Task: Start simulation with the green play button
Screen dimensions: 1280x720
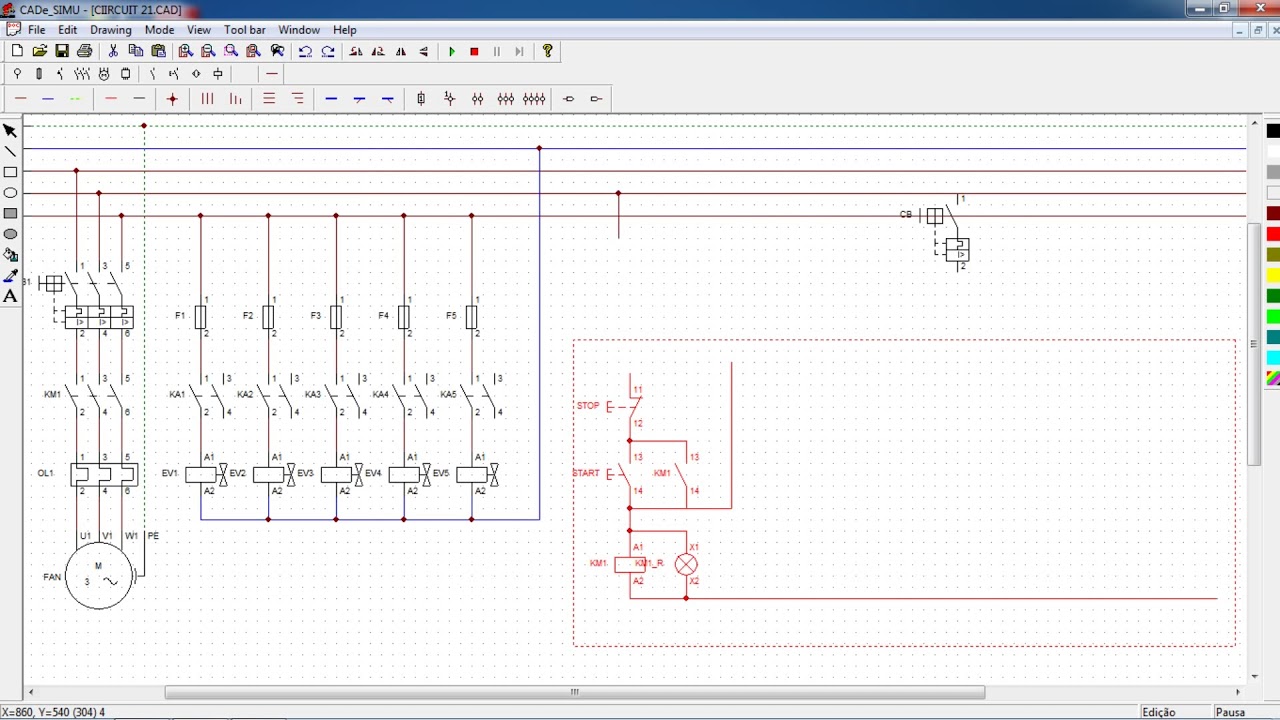Action: [x=452, y=51]
